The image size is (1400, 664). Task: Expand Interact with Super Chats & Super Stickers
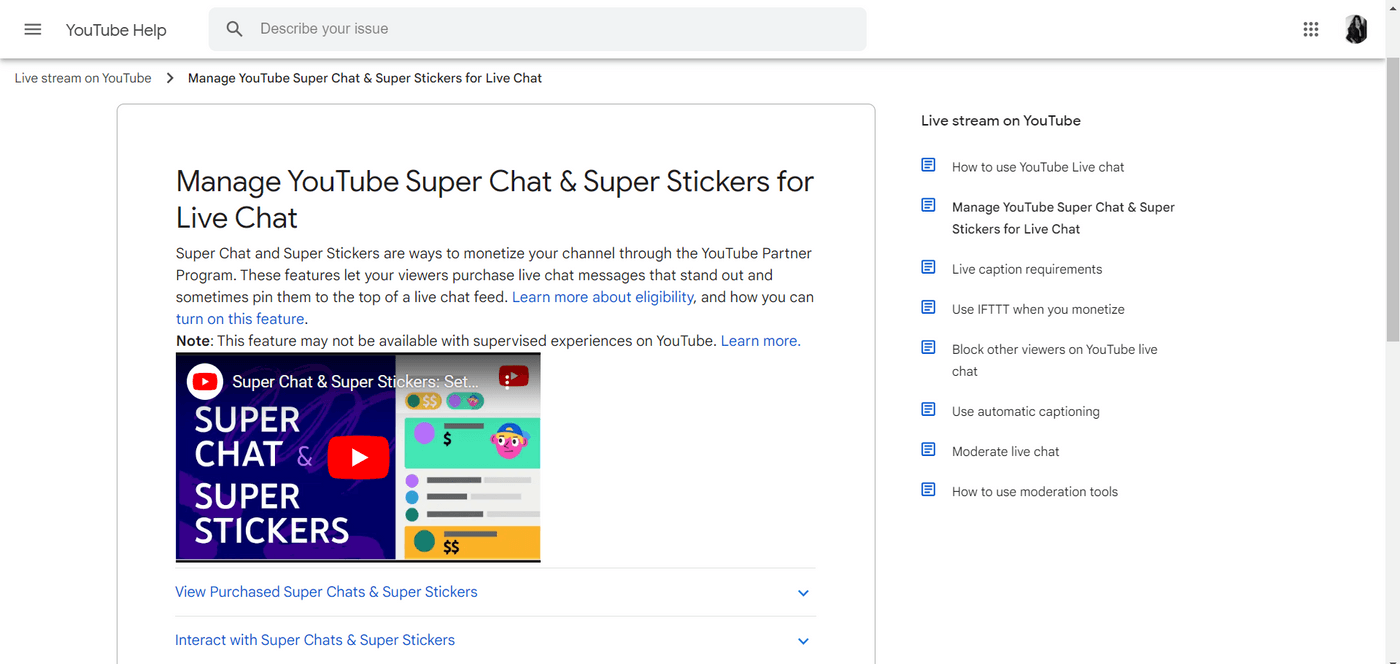tap(314, 639)
